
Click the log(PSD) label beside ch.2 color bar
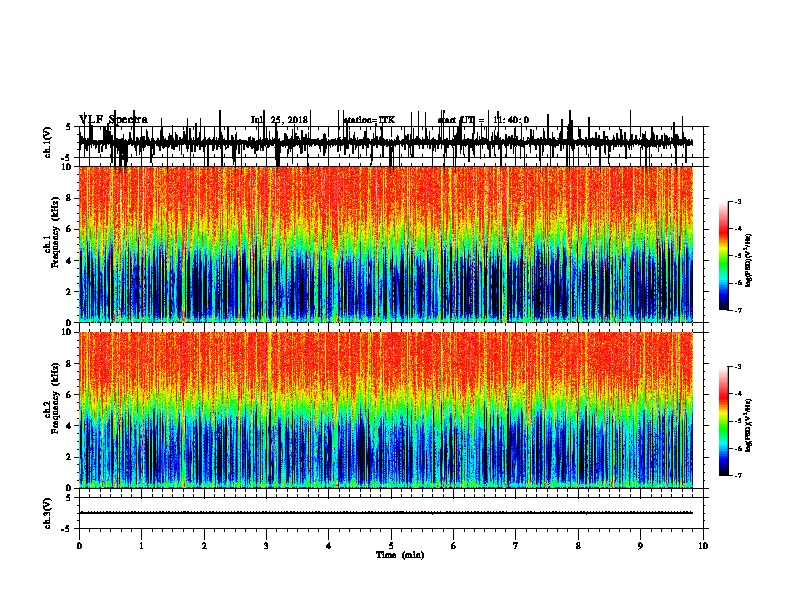[x=748, y=425]
